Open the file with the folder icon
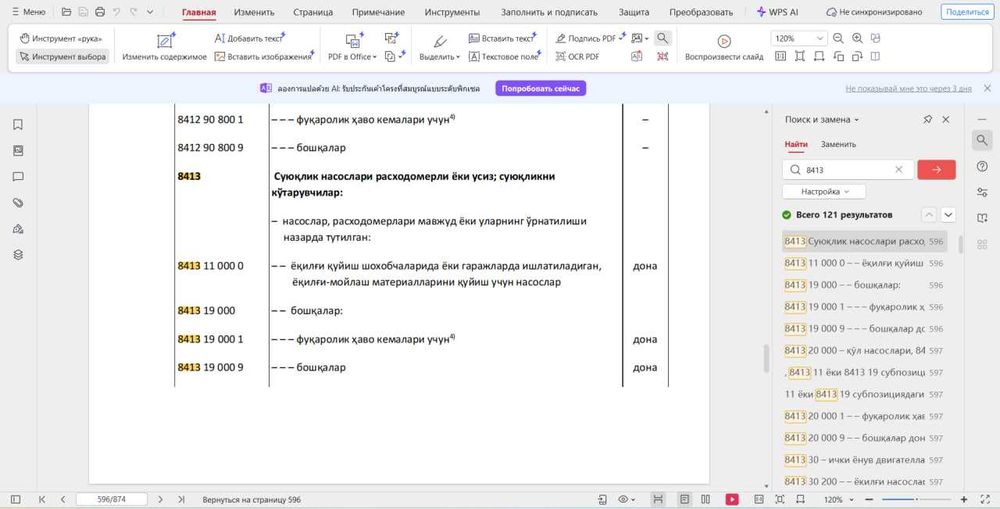 pyautogui.click(x=66, y=12)
